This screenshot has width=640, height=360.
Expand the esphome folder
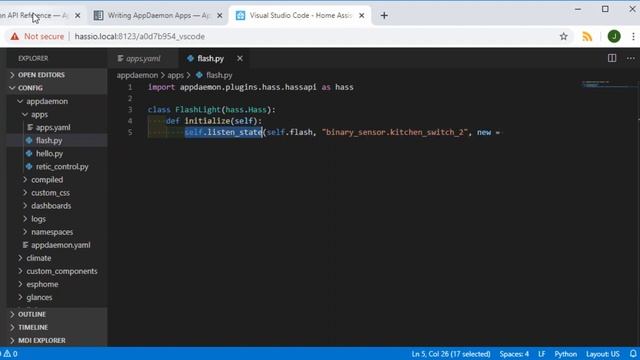pos(57,284)
